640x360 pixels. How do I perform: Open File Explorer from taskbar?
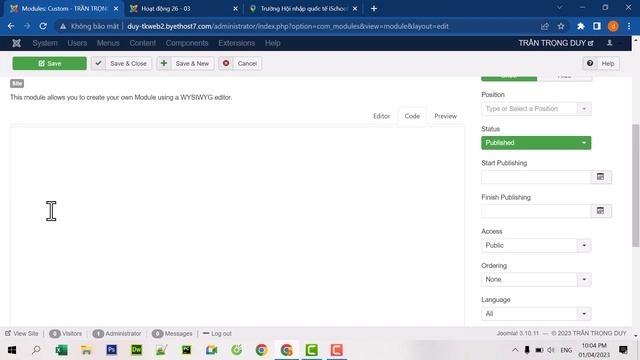[87, 350]
